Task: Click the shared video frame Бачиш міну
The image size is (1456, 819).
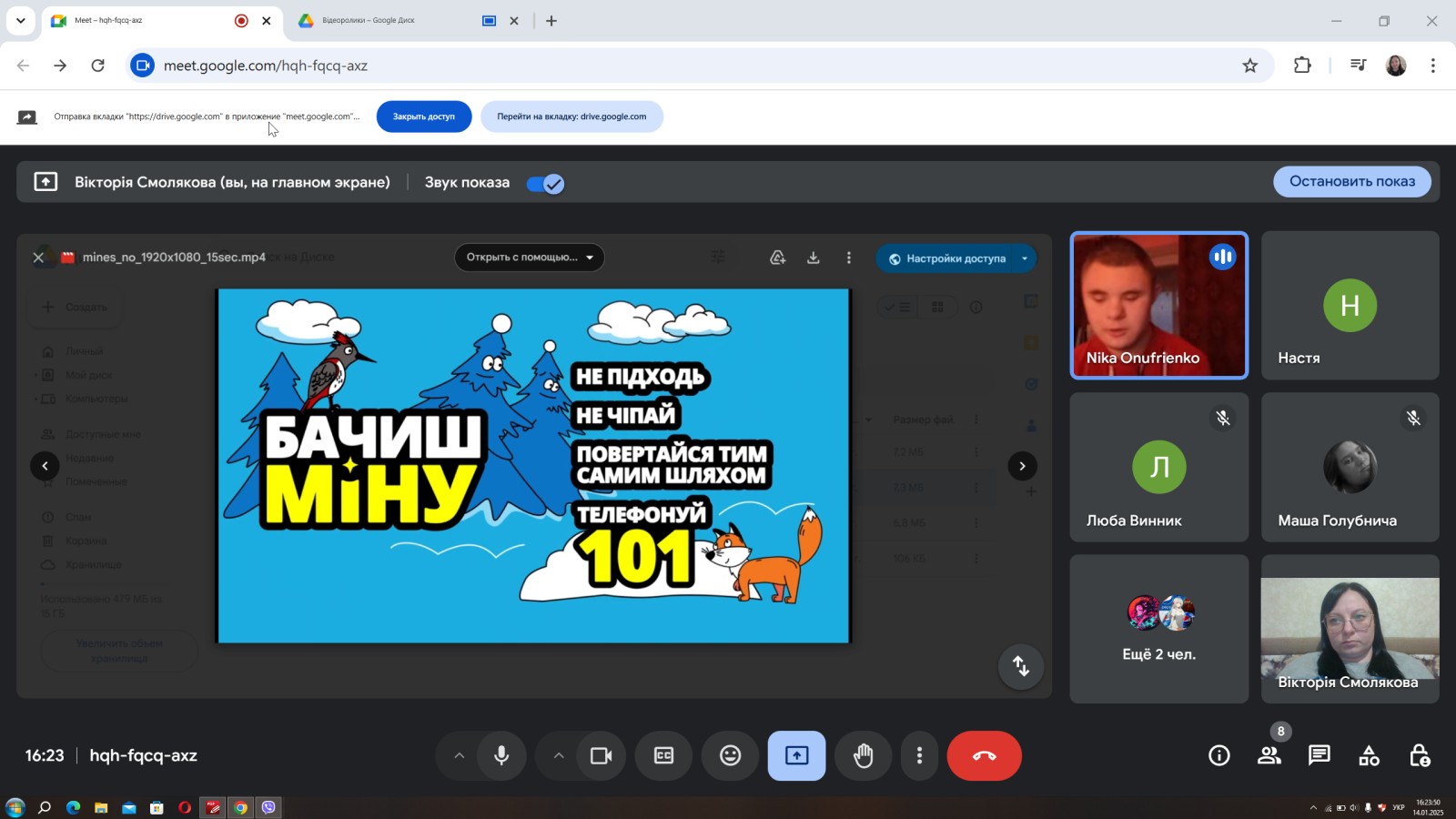Action: [x=533, y=466]
